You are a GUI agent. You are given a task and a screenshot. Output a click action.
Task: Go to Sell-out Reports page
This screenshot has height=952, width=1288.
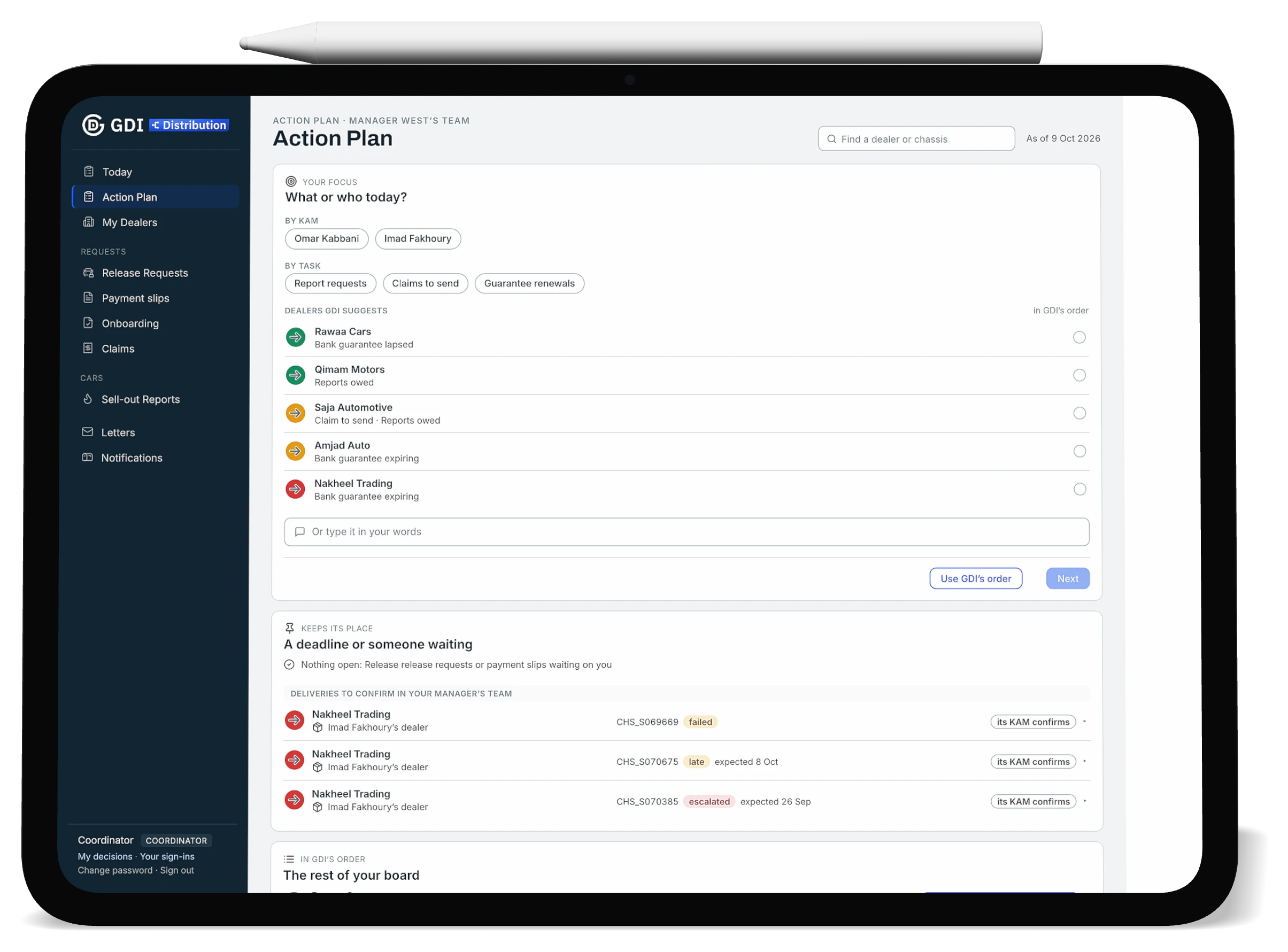(156, 400)
